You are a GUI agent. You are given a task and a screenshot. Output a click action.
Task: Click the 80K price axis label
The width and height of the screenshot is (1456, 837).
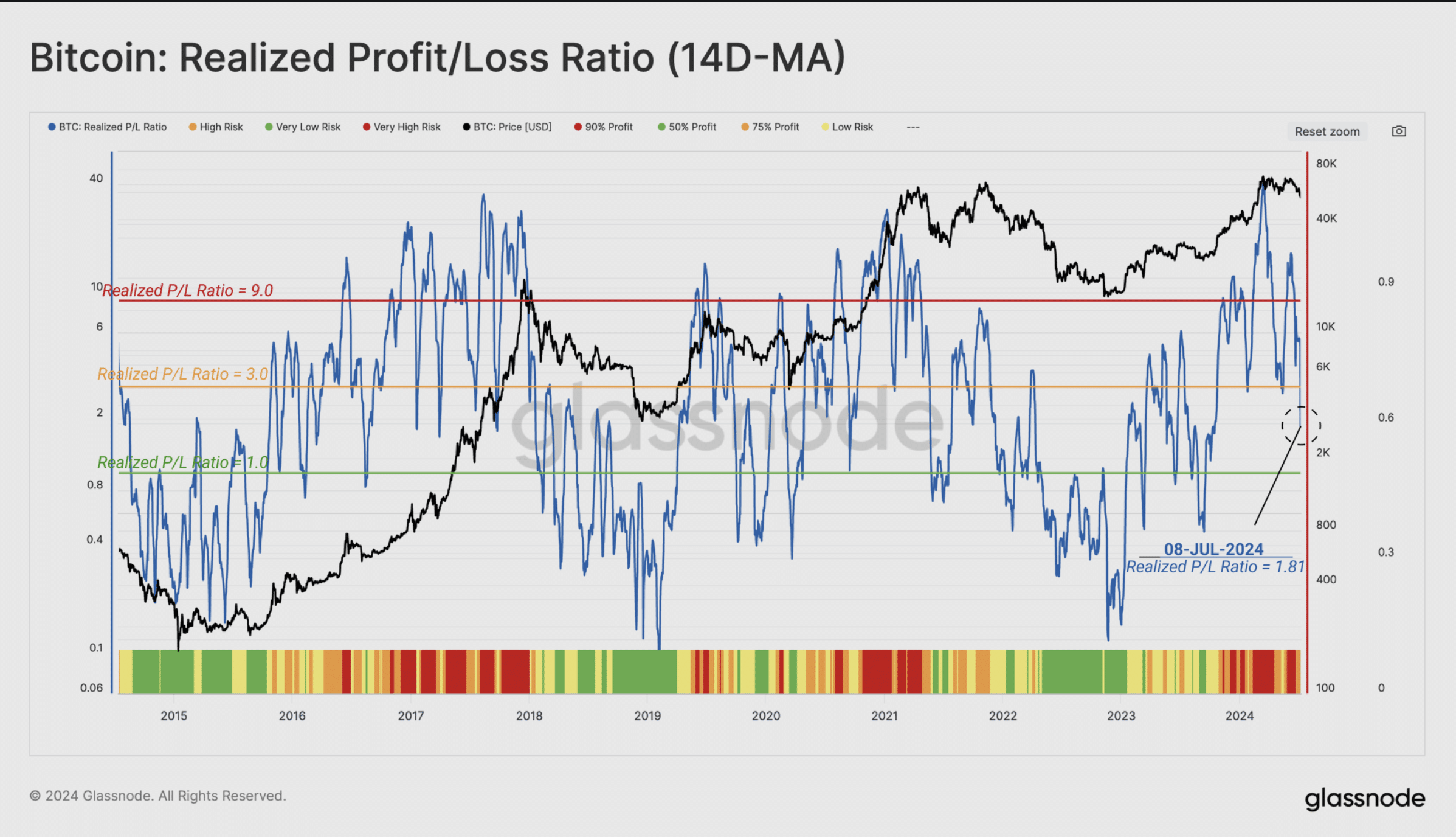tap(1327, 164)
